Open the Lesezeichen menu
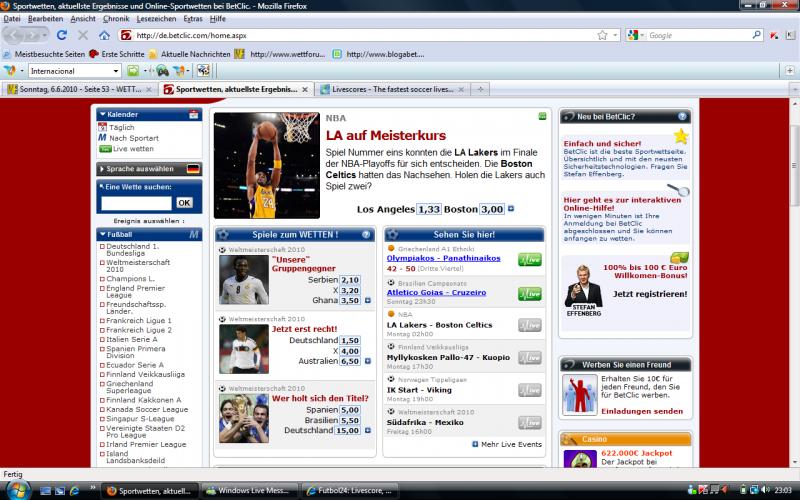This screenshot has width=800, height=500. click(156, 19)
